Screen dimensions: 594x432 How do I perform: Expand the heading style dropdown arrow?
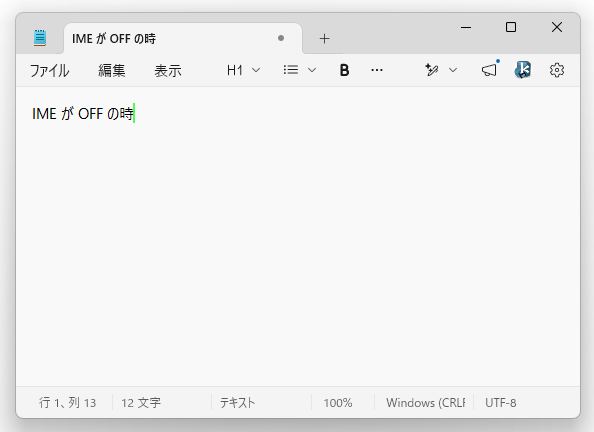(256, 70)
